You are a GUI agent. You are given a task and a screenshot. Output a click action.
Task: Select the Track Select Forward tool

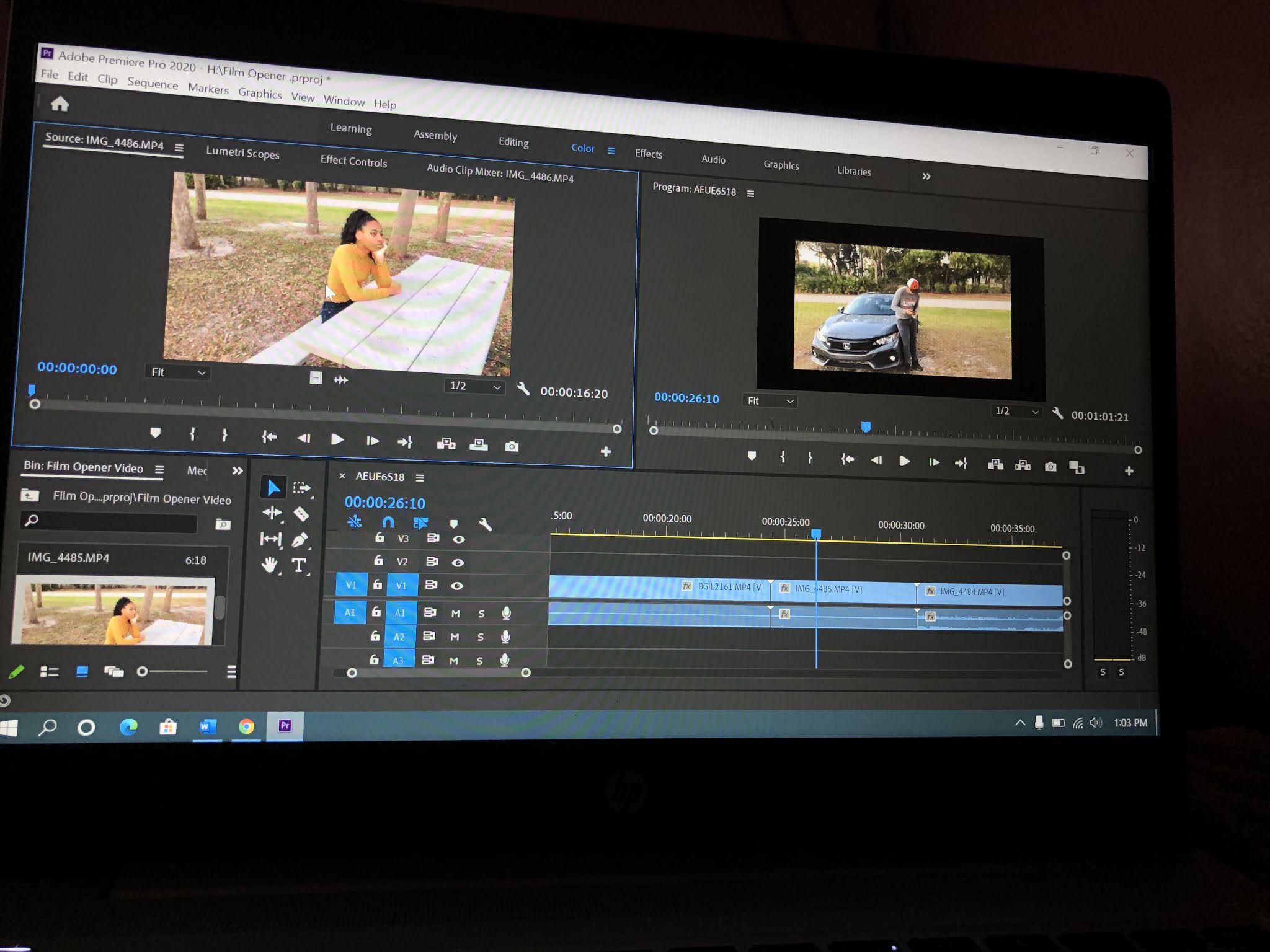tap(302, 488)
